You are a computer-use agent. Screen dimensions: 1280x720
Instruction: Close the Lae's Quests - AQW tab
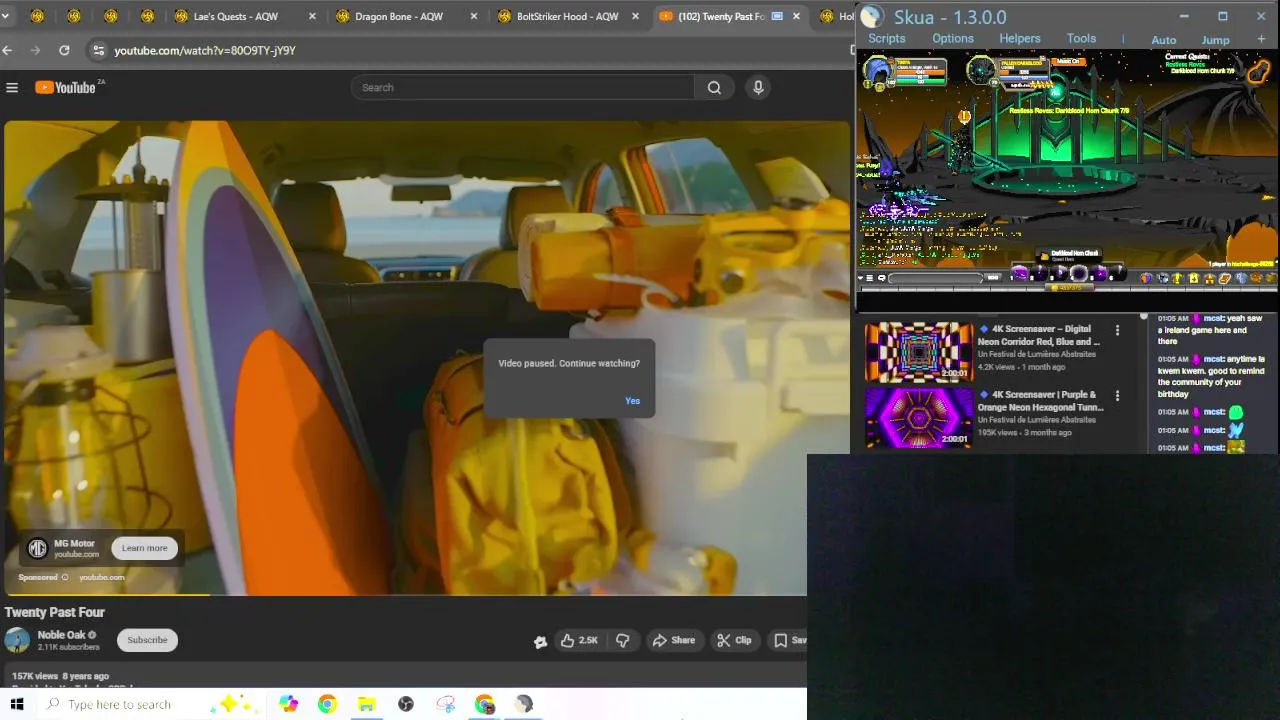312,17
